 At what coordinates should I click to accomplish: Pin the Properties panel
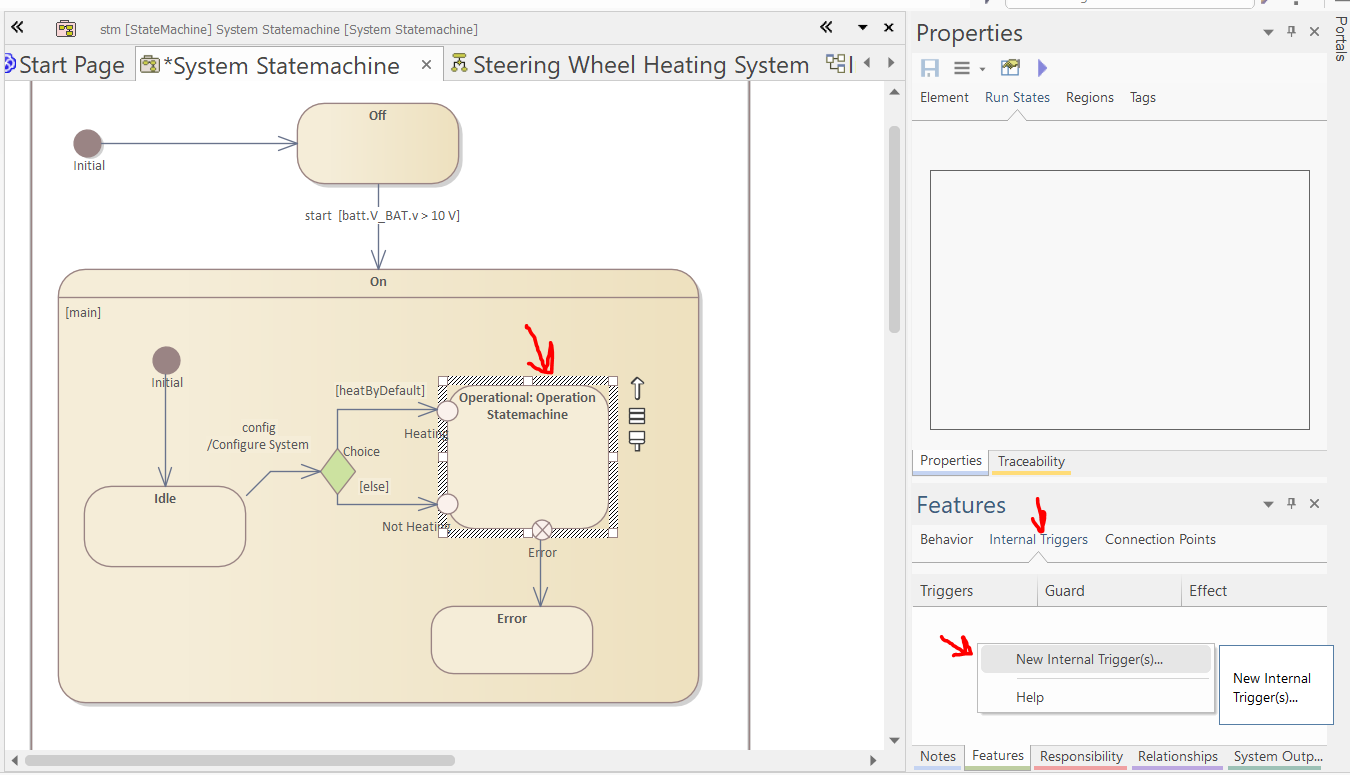tap(1291, 32)
